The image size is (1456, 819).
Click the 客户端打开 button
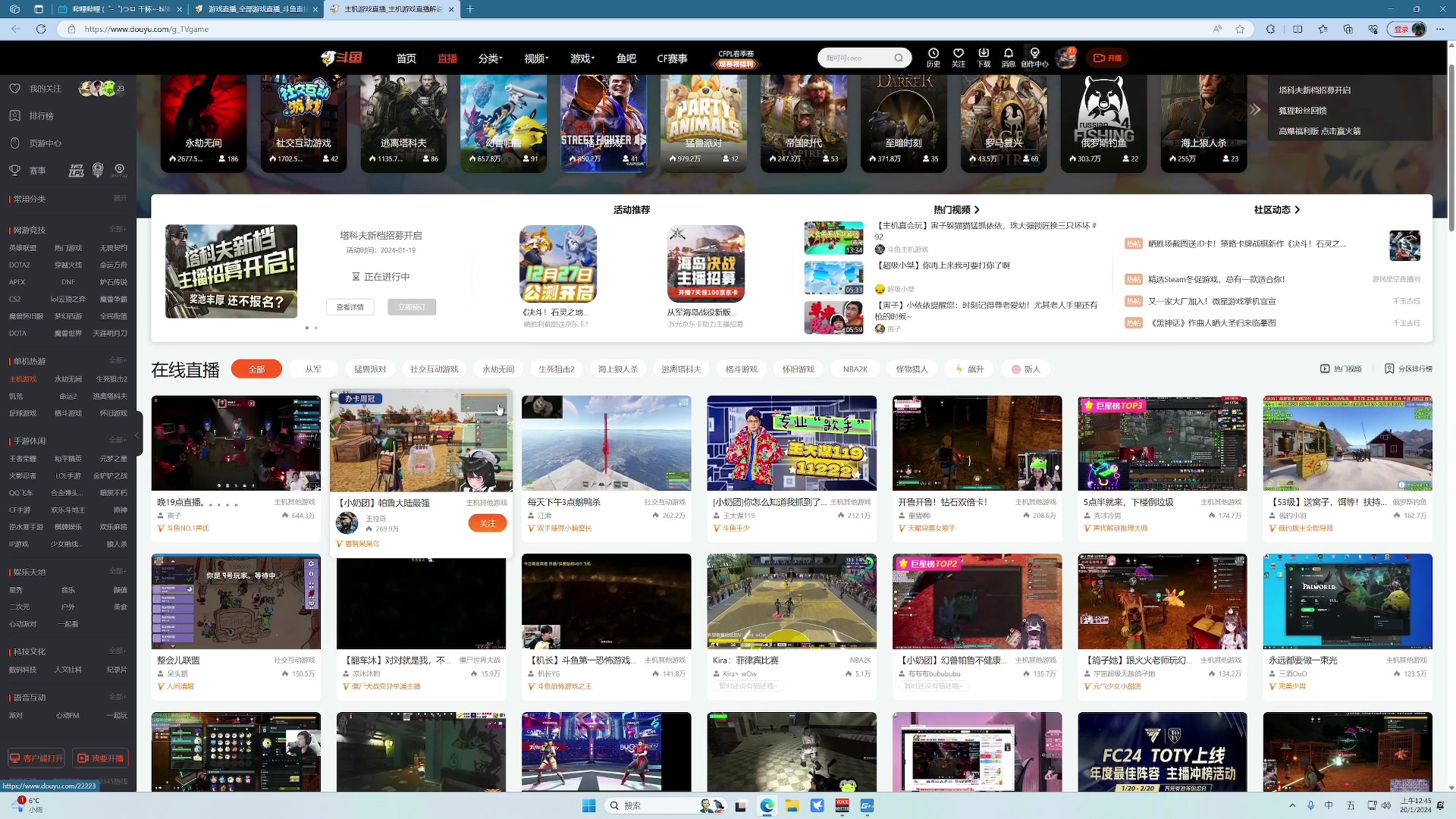tap(36, 758)
